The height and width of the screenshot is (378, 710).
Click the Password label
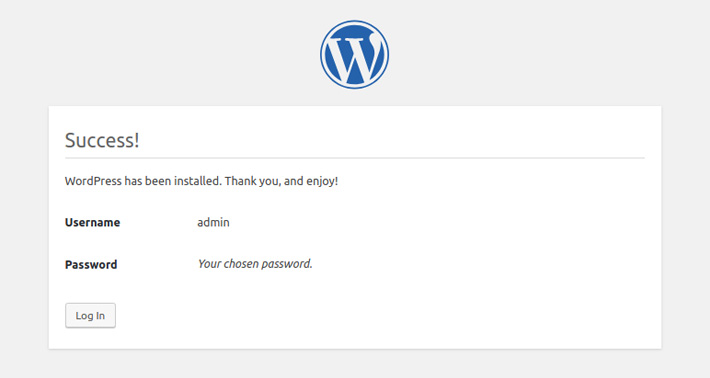pyautogui.click(x=91, y=264)
